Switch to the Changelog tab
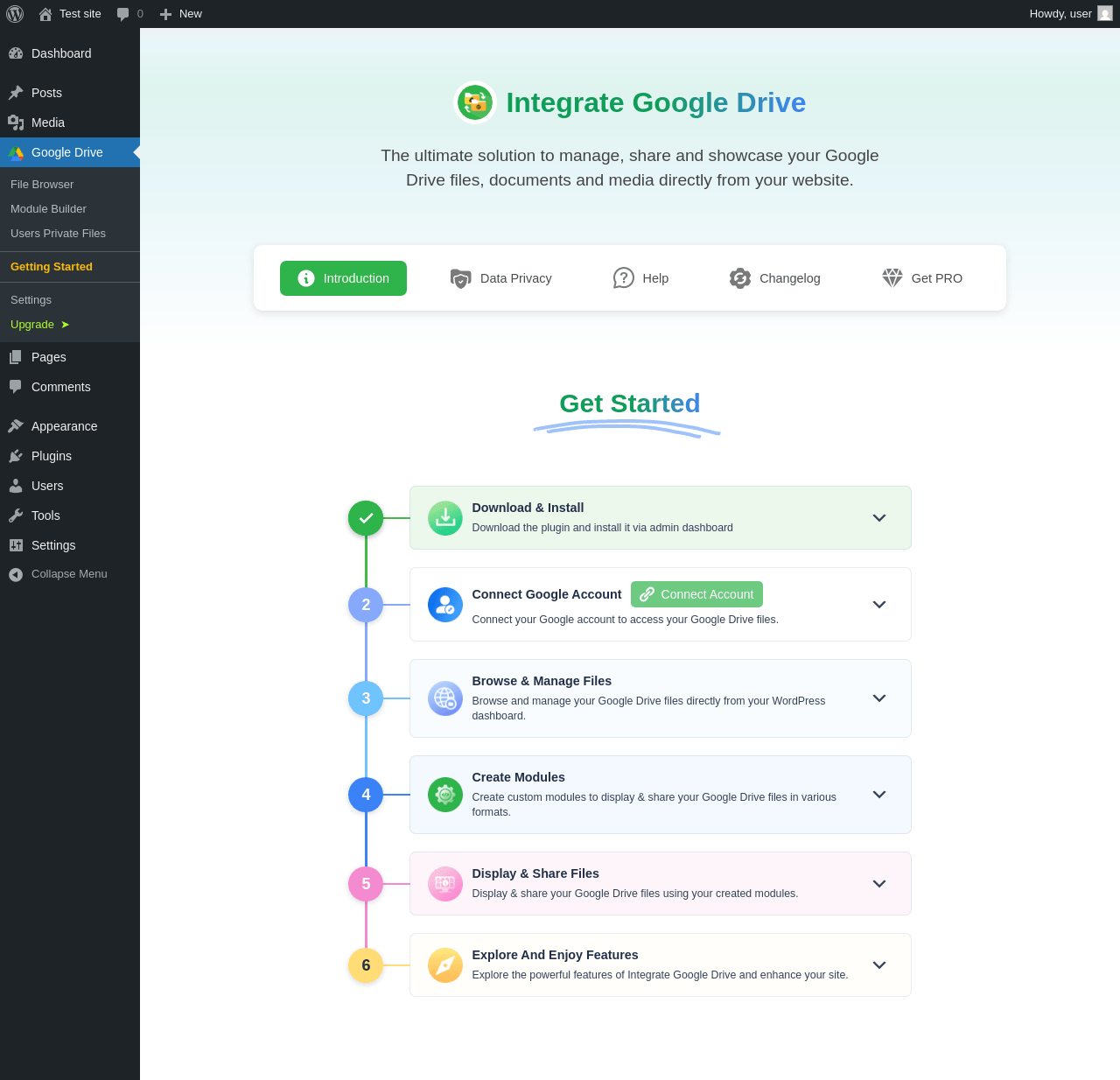The width and height of the screenshot is (1120, 1080). (x=775, y=278)
